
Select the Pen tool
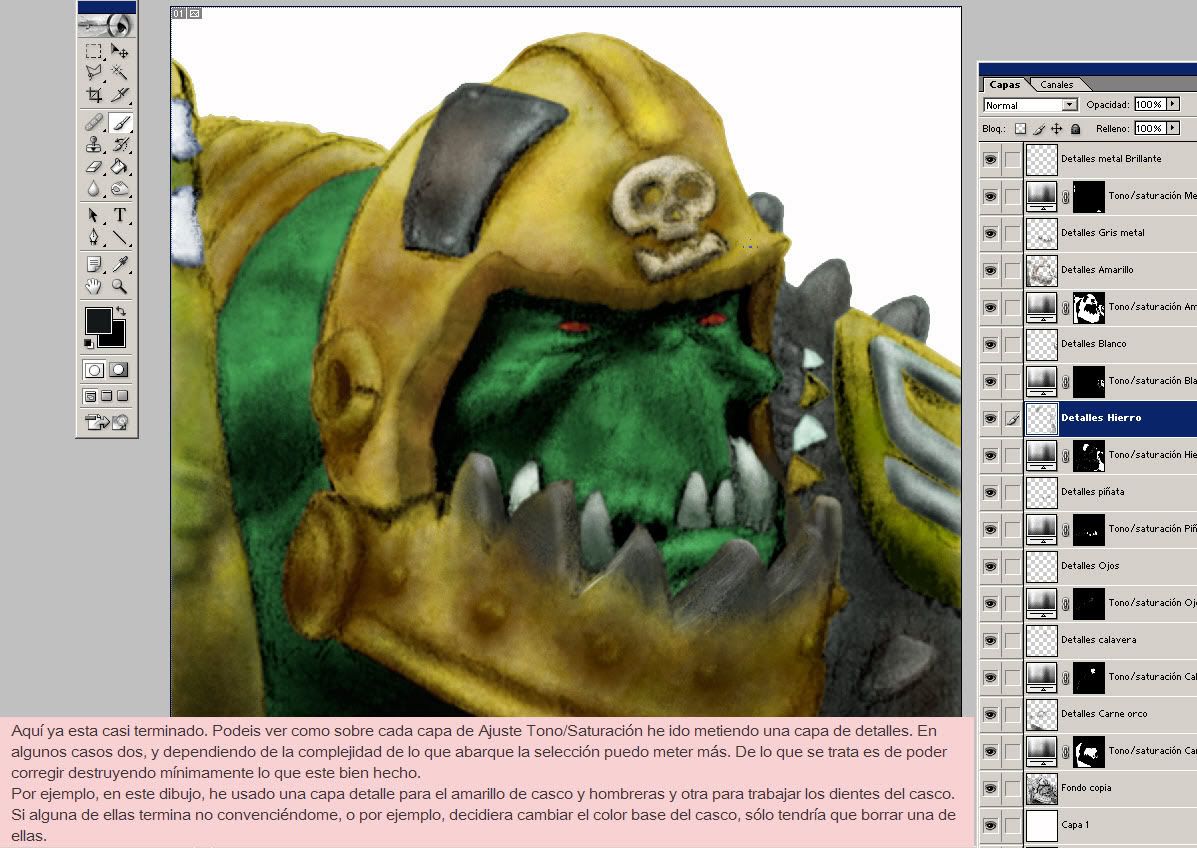94,237
